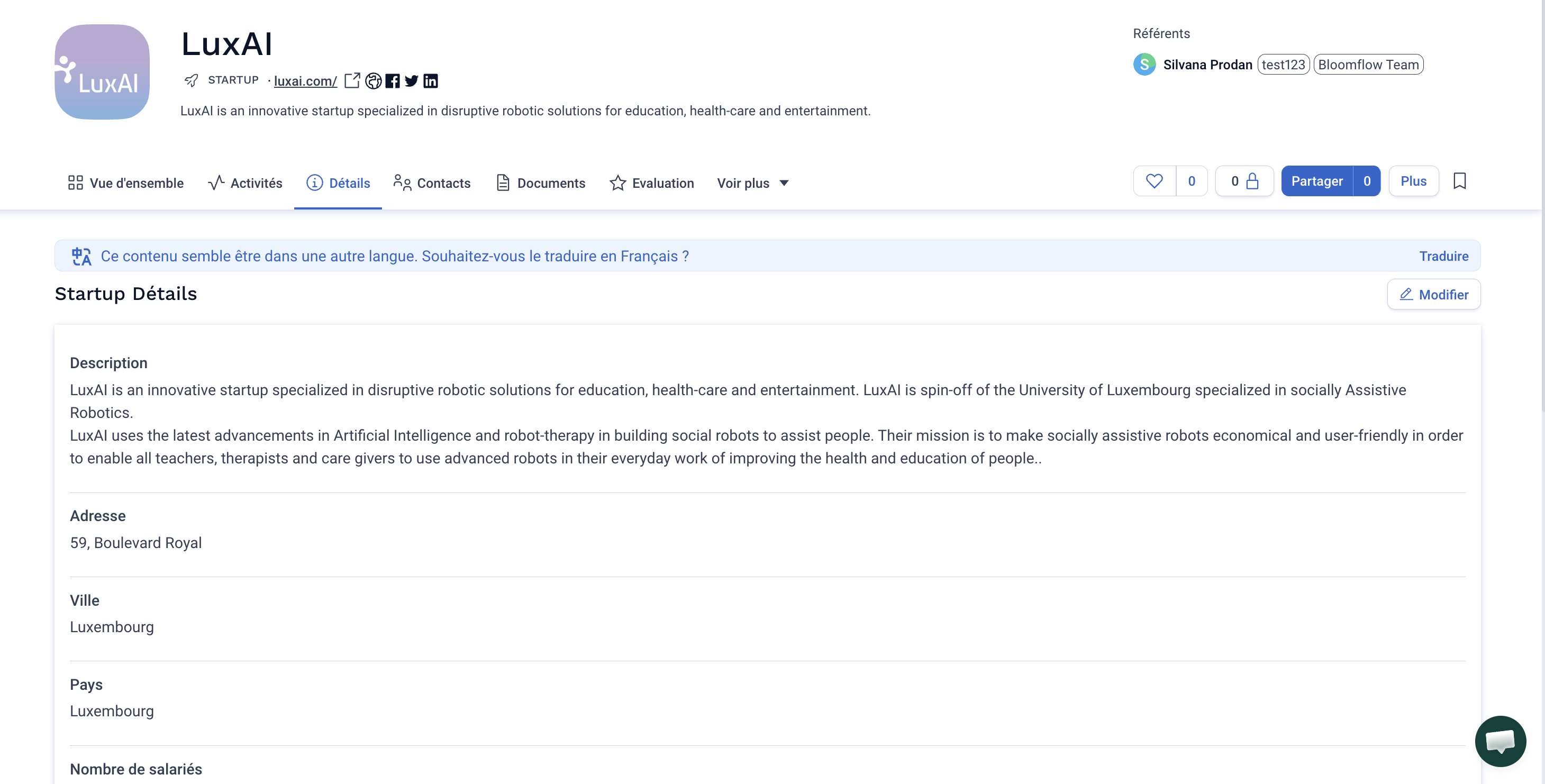Click the Référents heading
The height and width of the screenshot is (784, 1545).
pyautogui.click(x=1161, y=33)
